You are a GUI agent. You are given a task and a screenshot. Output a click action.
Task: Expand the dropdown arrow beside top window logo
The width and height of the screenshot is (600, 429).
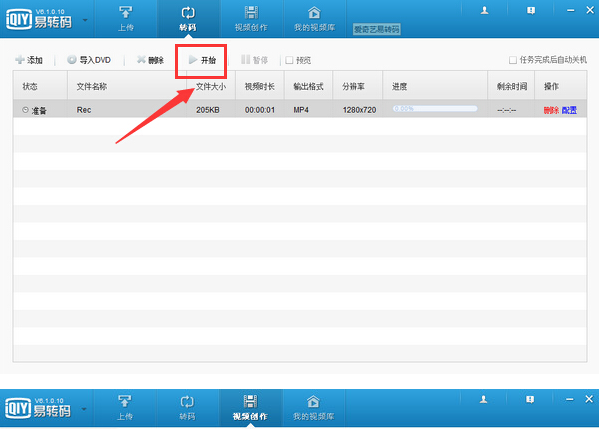(x=85, y=20)
